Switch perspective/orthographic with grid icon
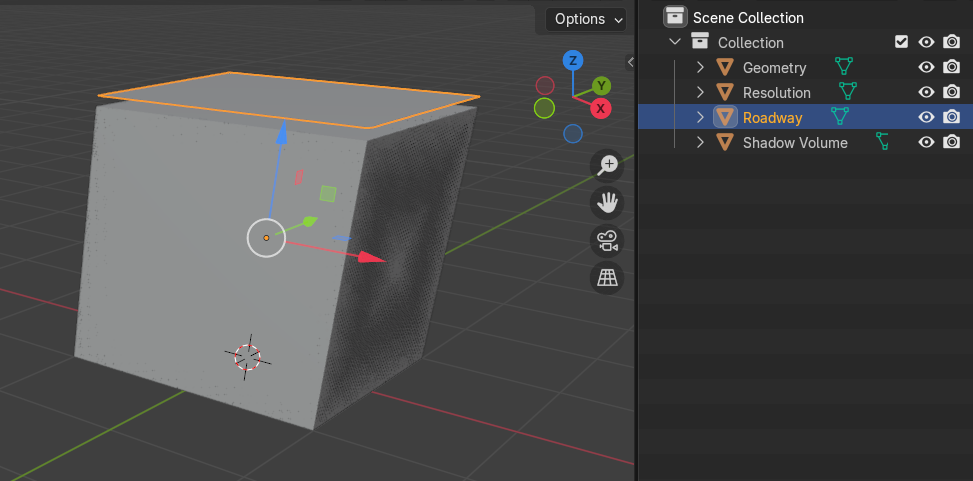This screenshot has width=973, height=481. (607, 278)
